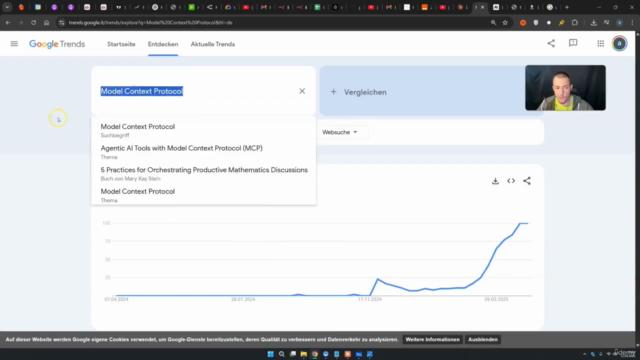Screen dimensions: 640x360
Task: Open the embed code icon for the chart
Action: coord(511,181)
